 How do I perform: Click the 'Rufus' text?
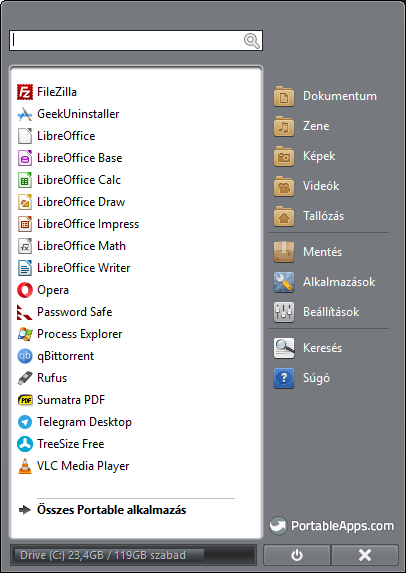click(52, 378)
